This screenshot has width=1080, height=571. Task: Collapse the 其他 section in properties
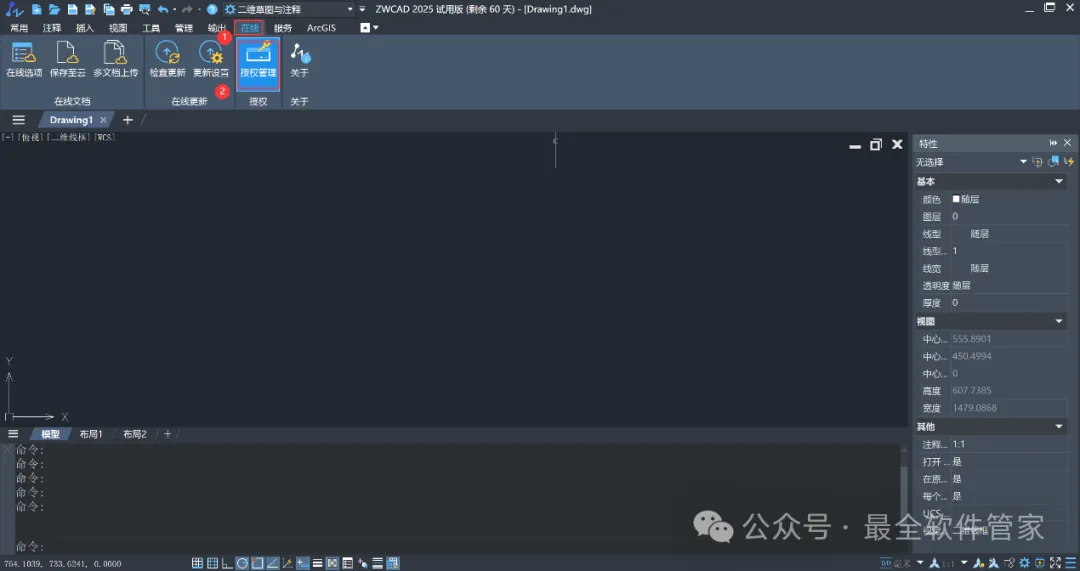coord(1059,427)
